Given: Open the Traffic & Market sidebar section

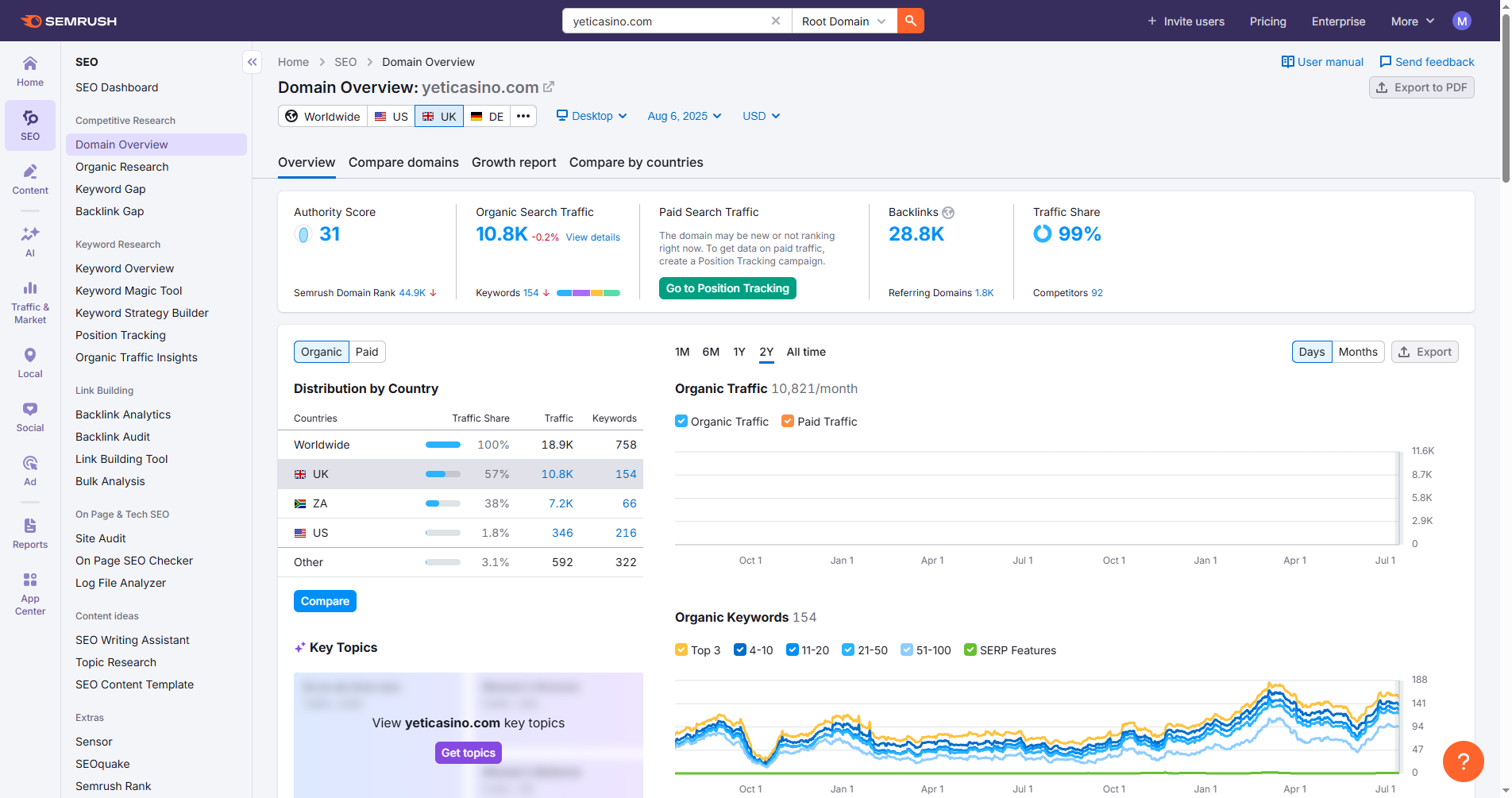Looking at the screenshot, I should (30, 302).
